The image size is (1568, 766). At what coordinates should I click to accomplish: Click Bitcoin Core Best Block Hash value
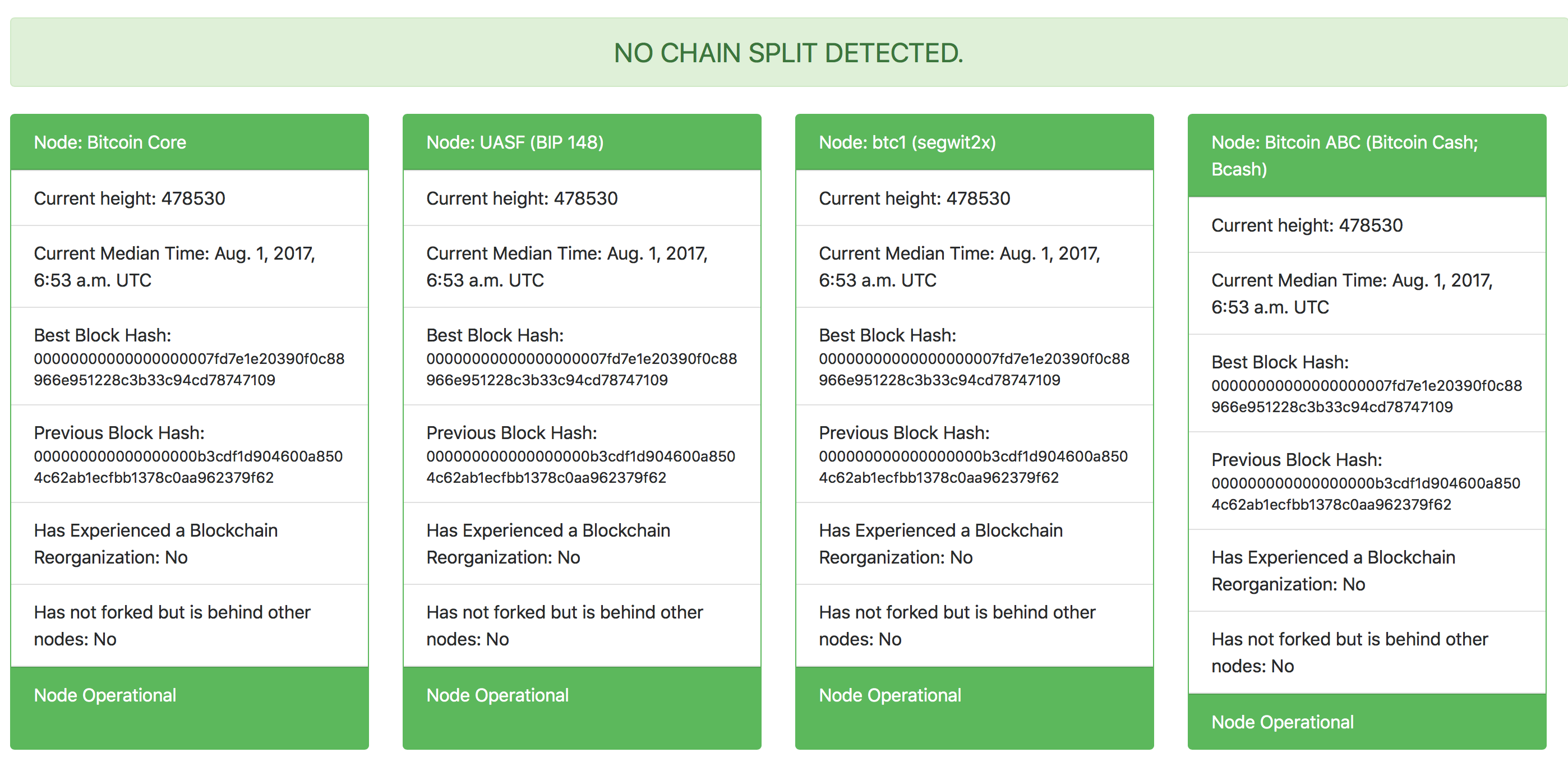[x=190, y=370]
